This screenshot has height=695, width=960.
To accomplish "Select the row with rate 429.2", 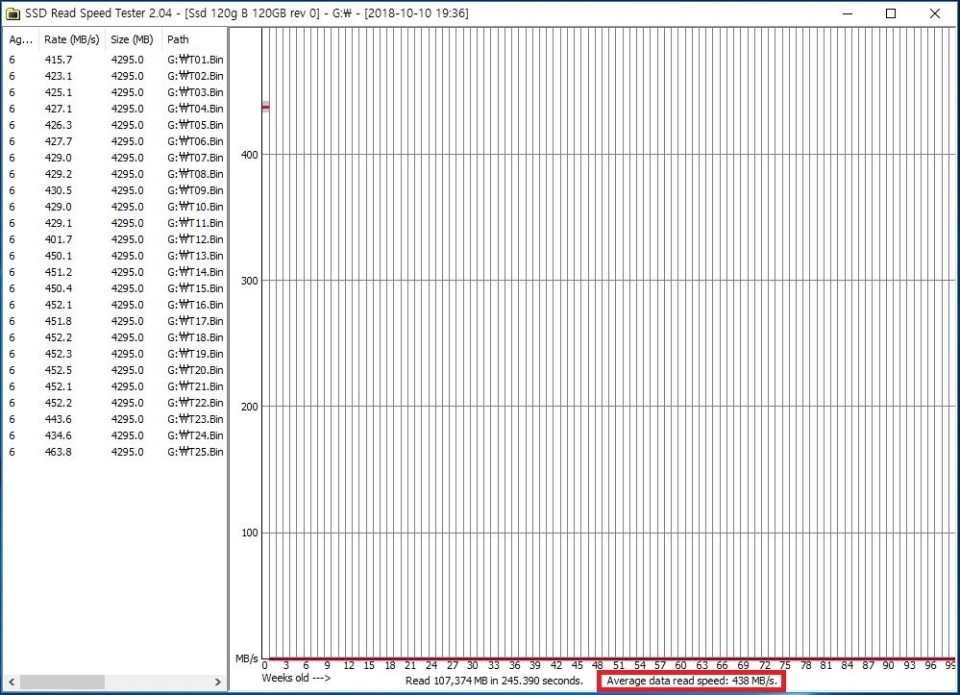I will [115, 174].
